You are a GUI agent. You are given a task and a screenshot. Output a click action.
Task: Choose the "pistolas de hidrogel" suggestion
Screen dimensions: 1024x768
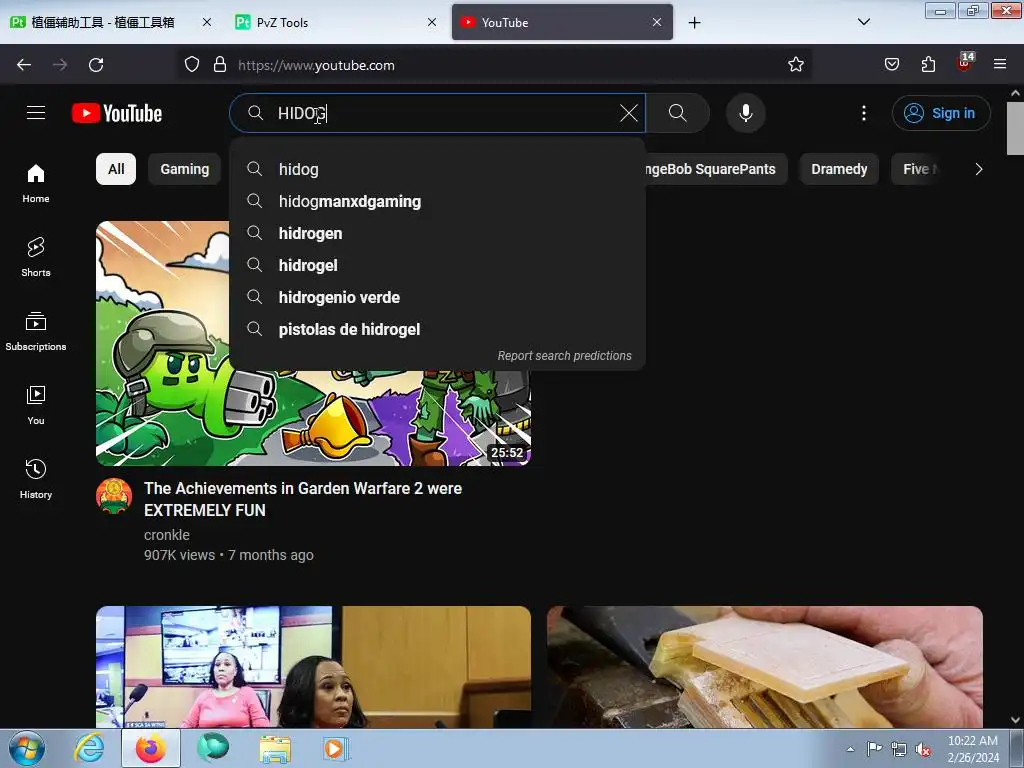click(x=438, y=329)
